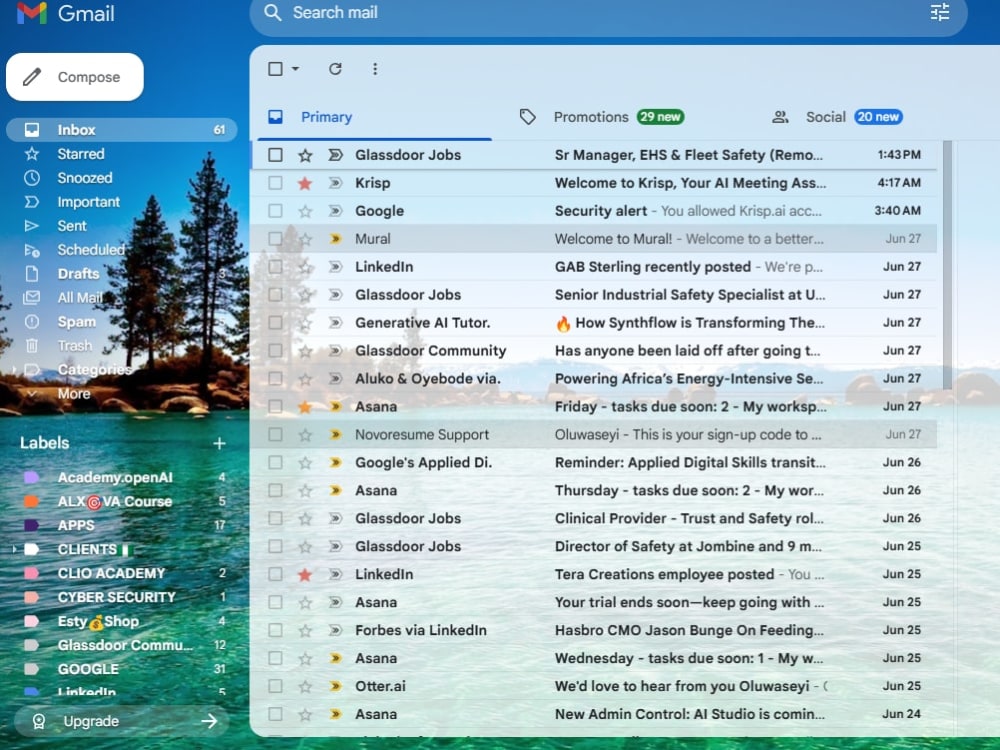Click the email list vertical scrollbar

pyautogui.click(x=947, y=265)
